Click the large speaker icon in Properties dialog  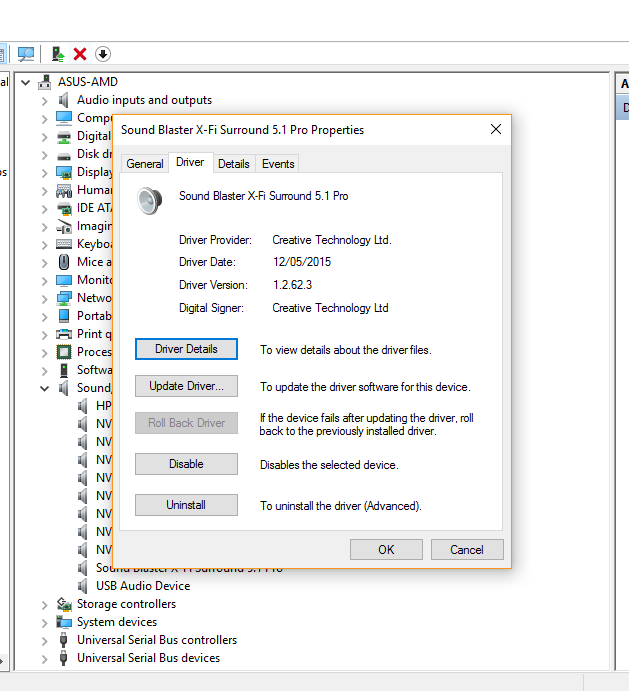point(149,201)
